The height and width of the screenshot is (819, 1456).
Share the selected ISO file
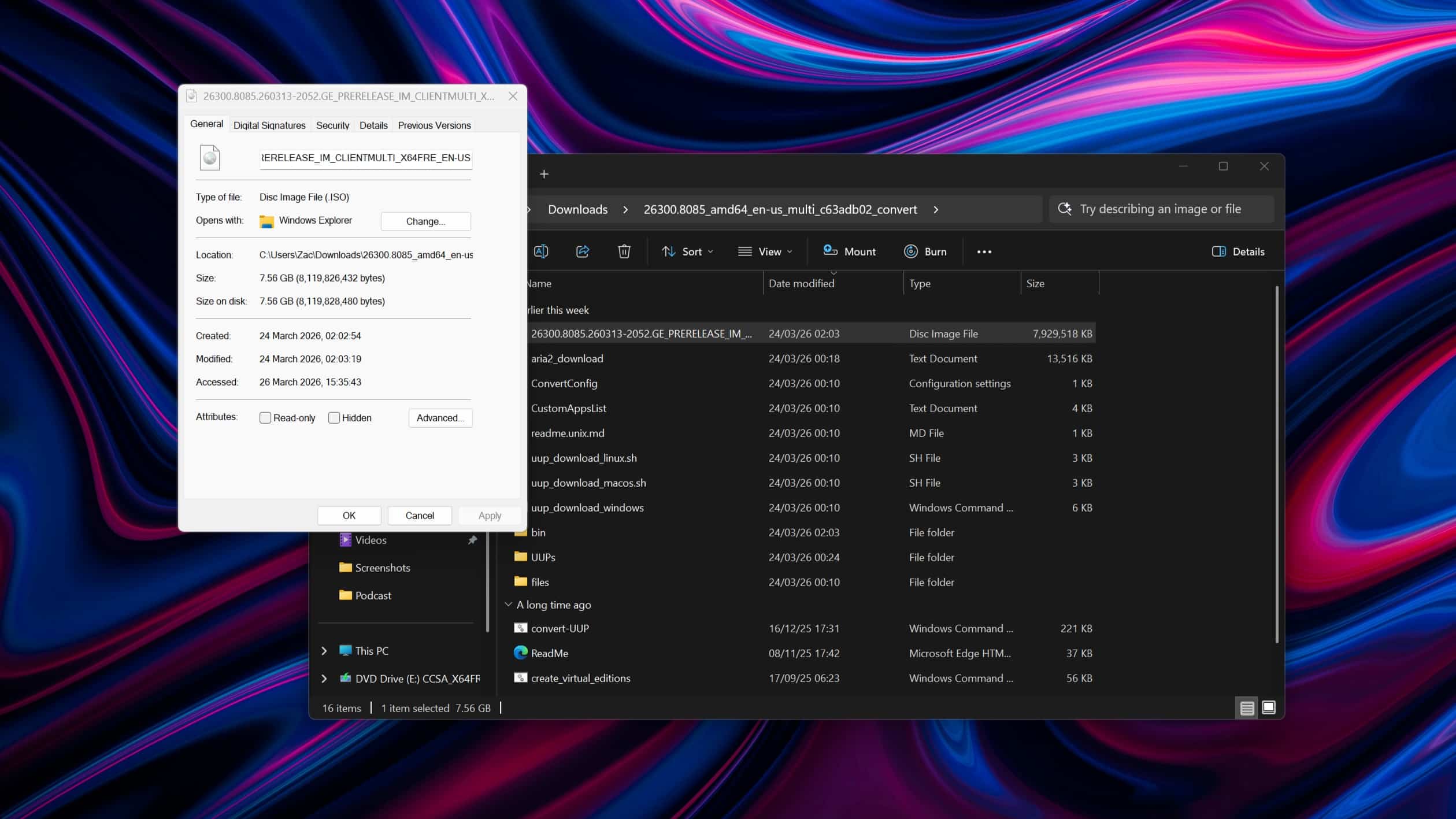pyautogui.click(x=582, y=251)
